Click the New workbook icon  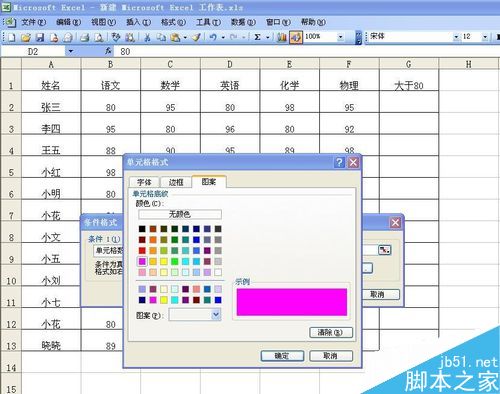12,37
